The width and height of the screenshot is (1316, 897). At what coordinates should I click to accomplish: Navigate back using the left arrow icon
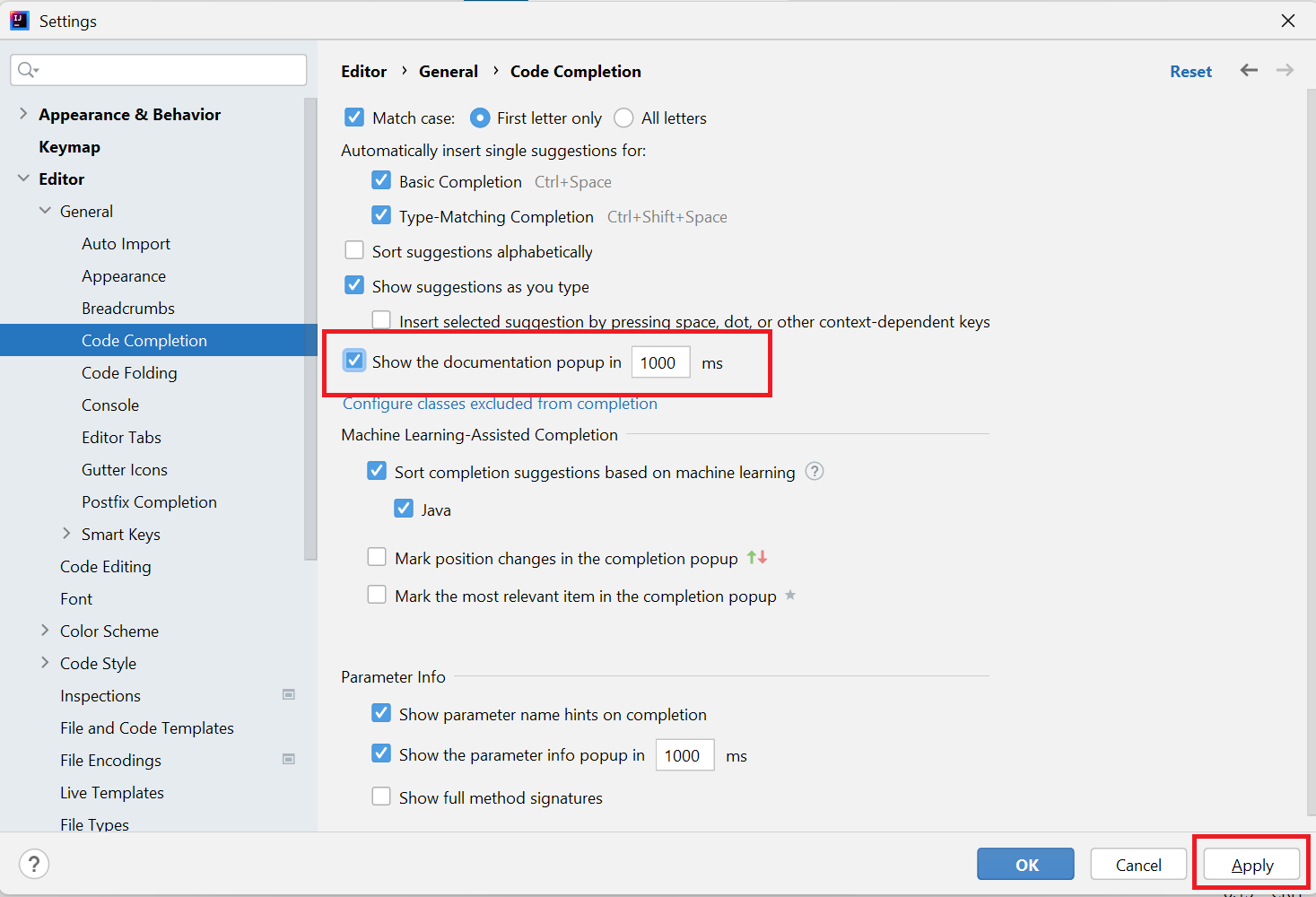click(x=1249, y=70)
